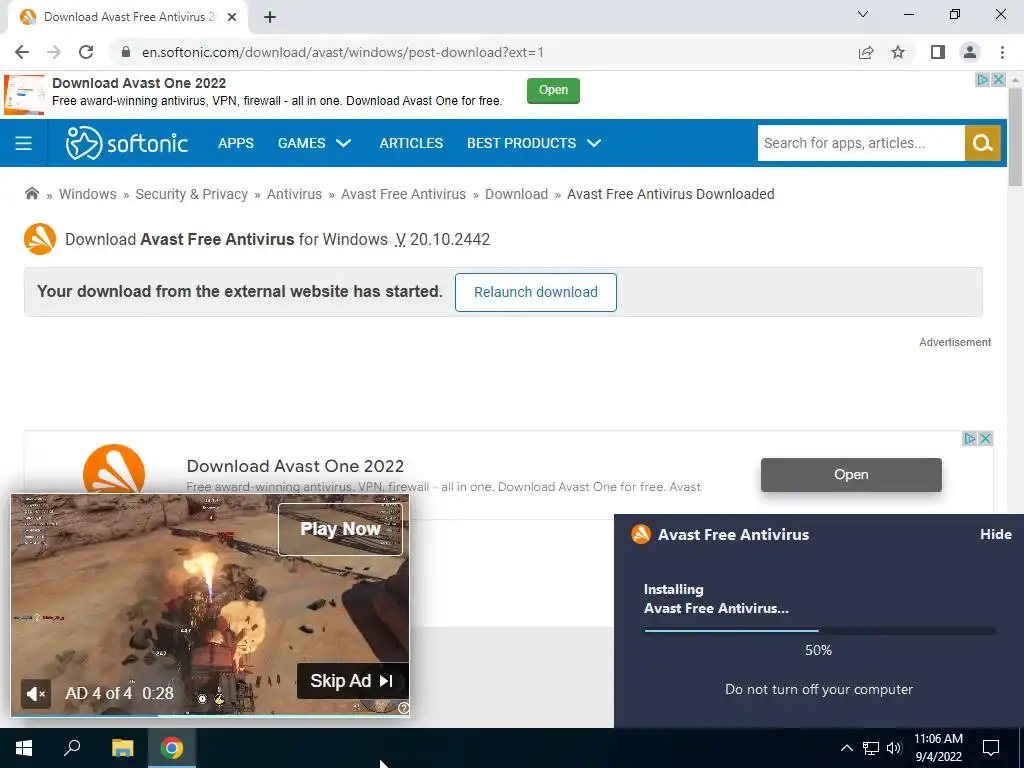View site info via the padlock icon
Screen dimensions: 1024x768
click(126, 52)
